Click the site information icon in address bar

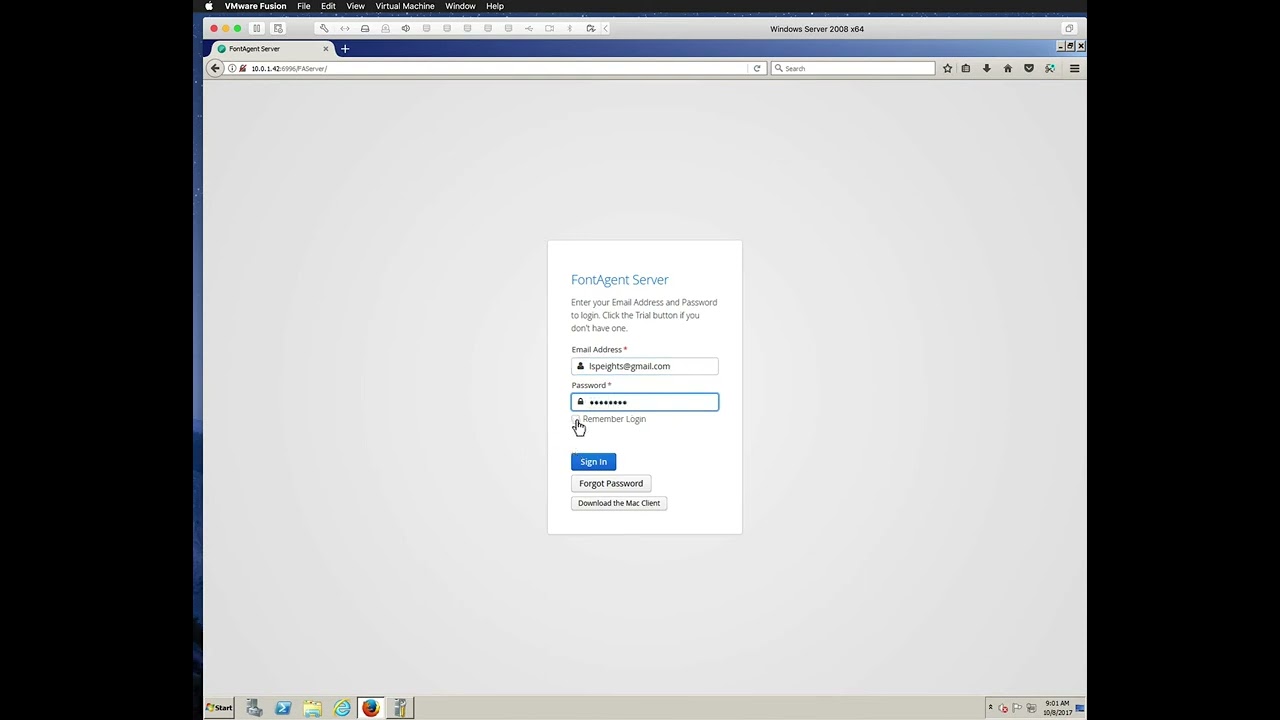(x=232, y=69)
